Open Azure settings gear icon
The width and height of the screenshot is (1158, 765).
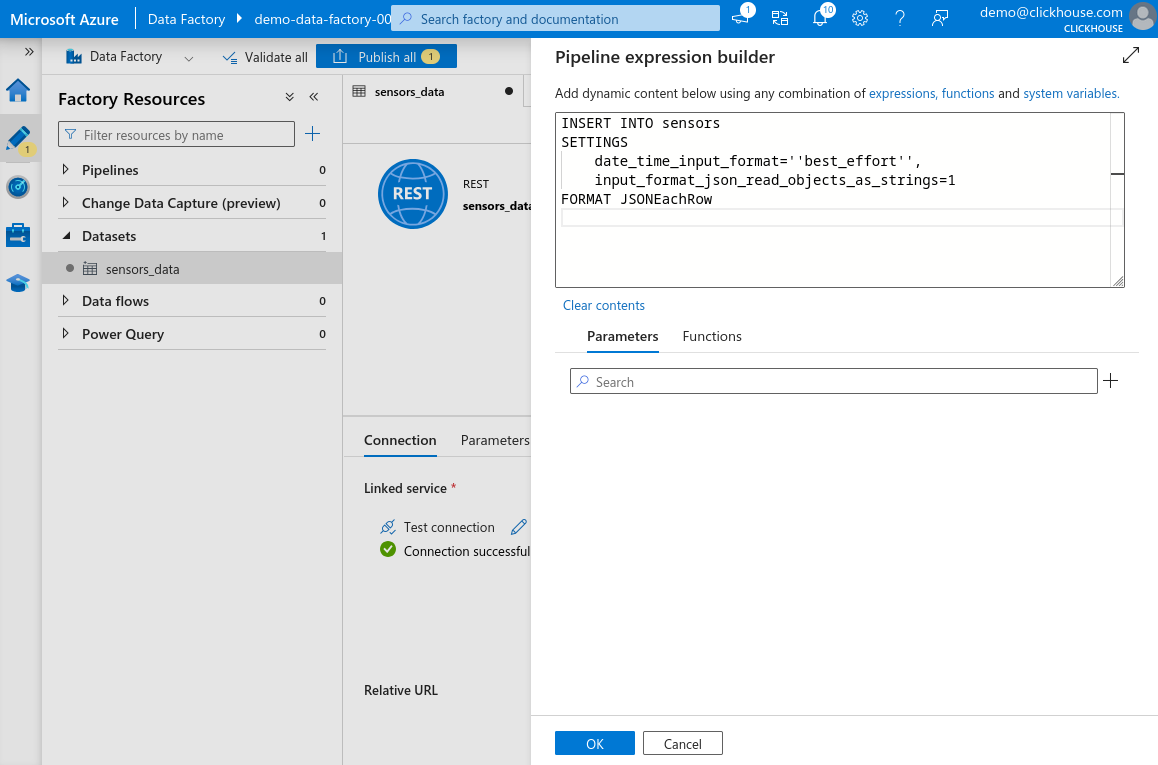[860, 17]
